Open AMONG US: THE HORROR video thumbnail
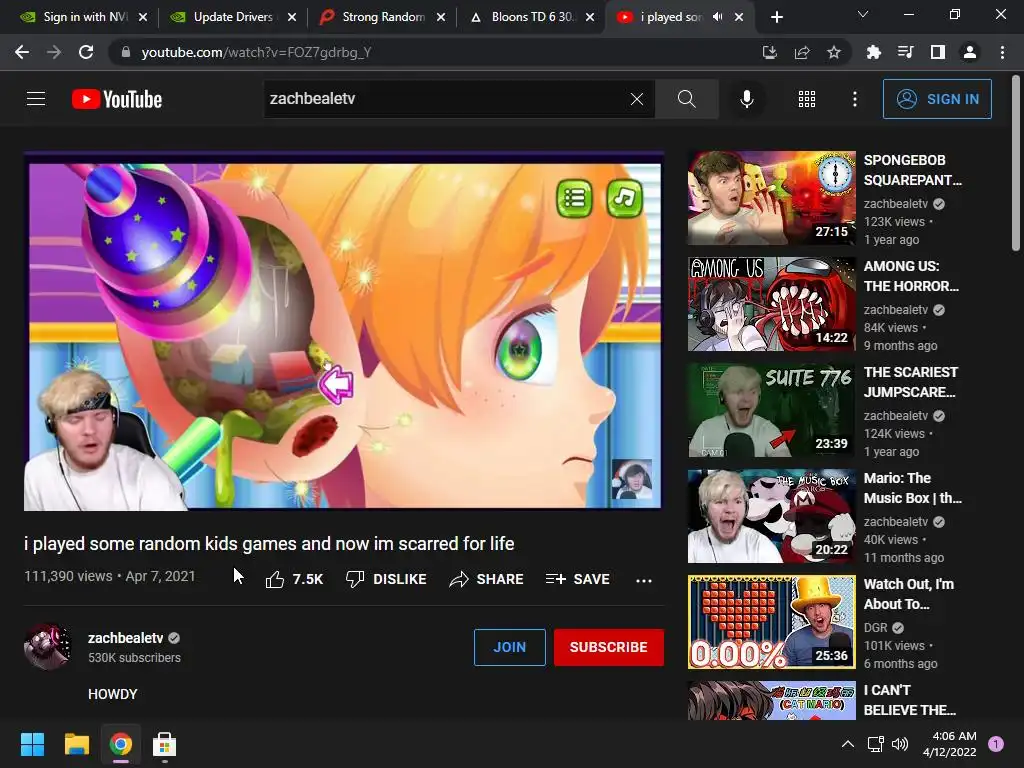1024x768 pixels. (x=771, y=304)
